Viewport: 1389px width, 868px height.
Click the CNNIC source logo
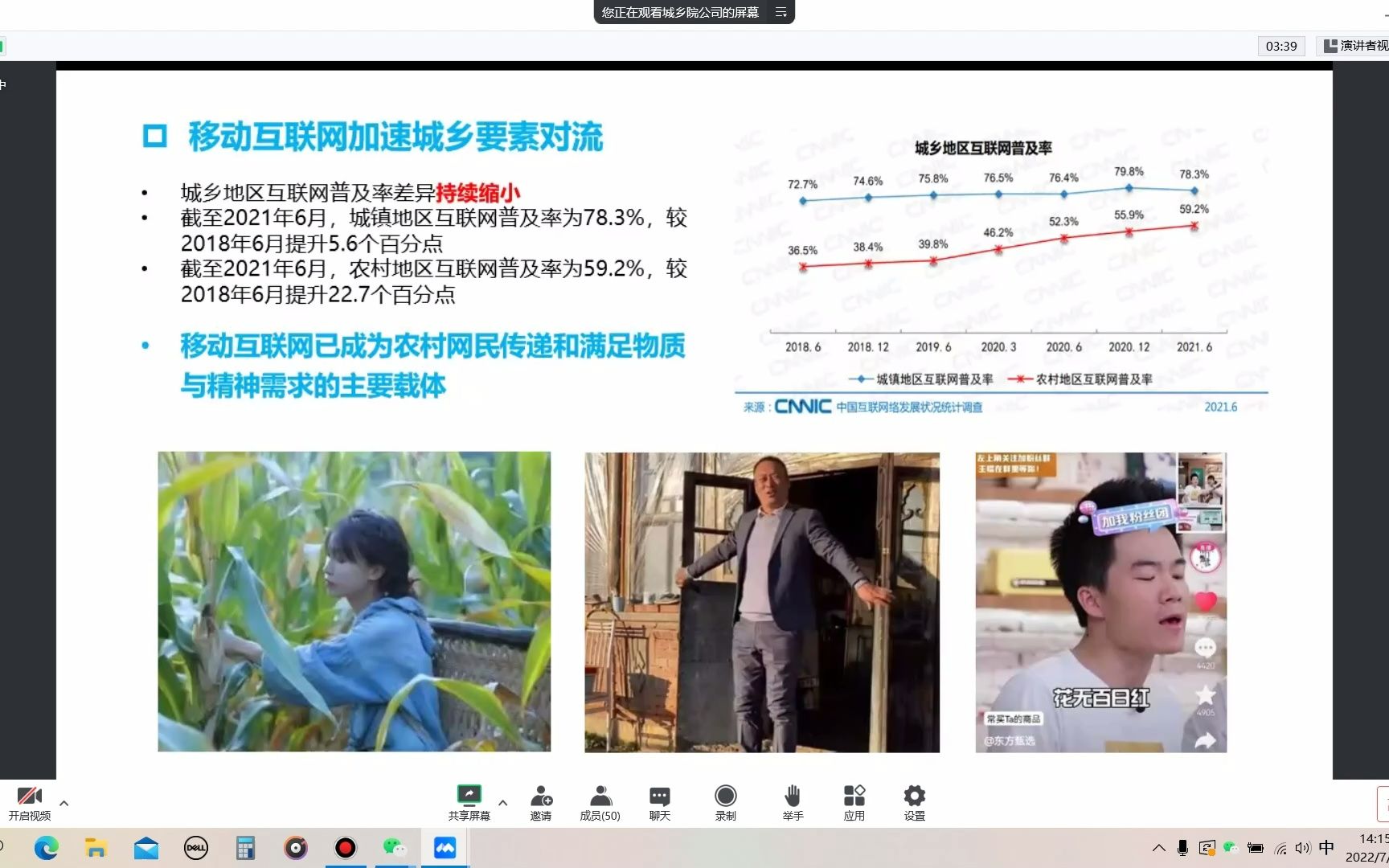[802, 407]
